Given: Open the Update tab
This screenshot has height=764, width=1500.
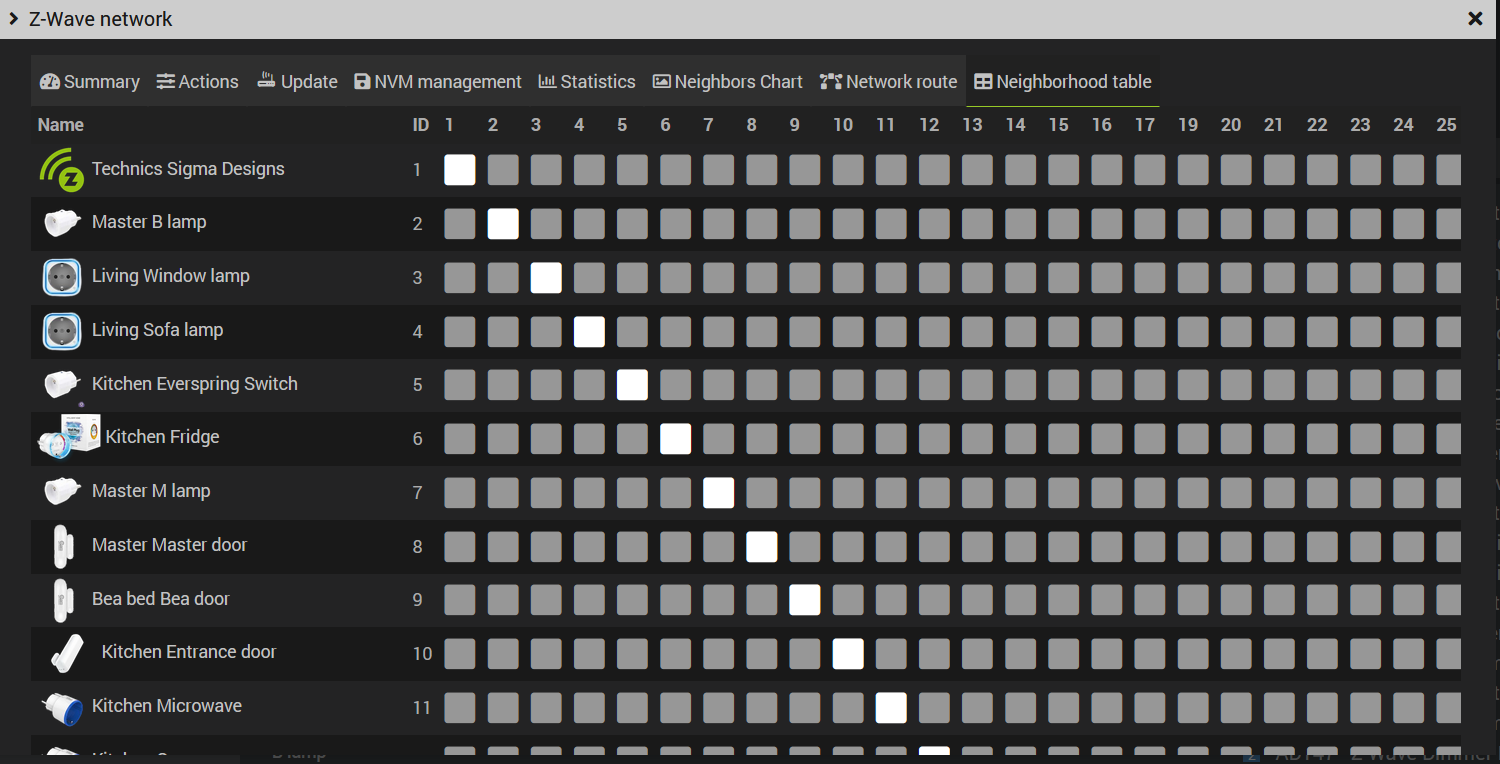Looking at the screenshot, I should pyautogui.click(x=298, y=82).
